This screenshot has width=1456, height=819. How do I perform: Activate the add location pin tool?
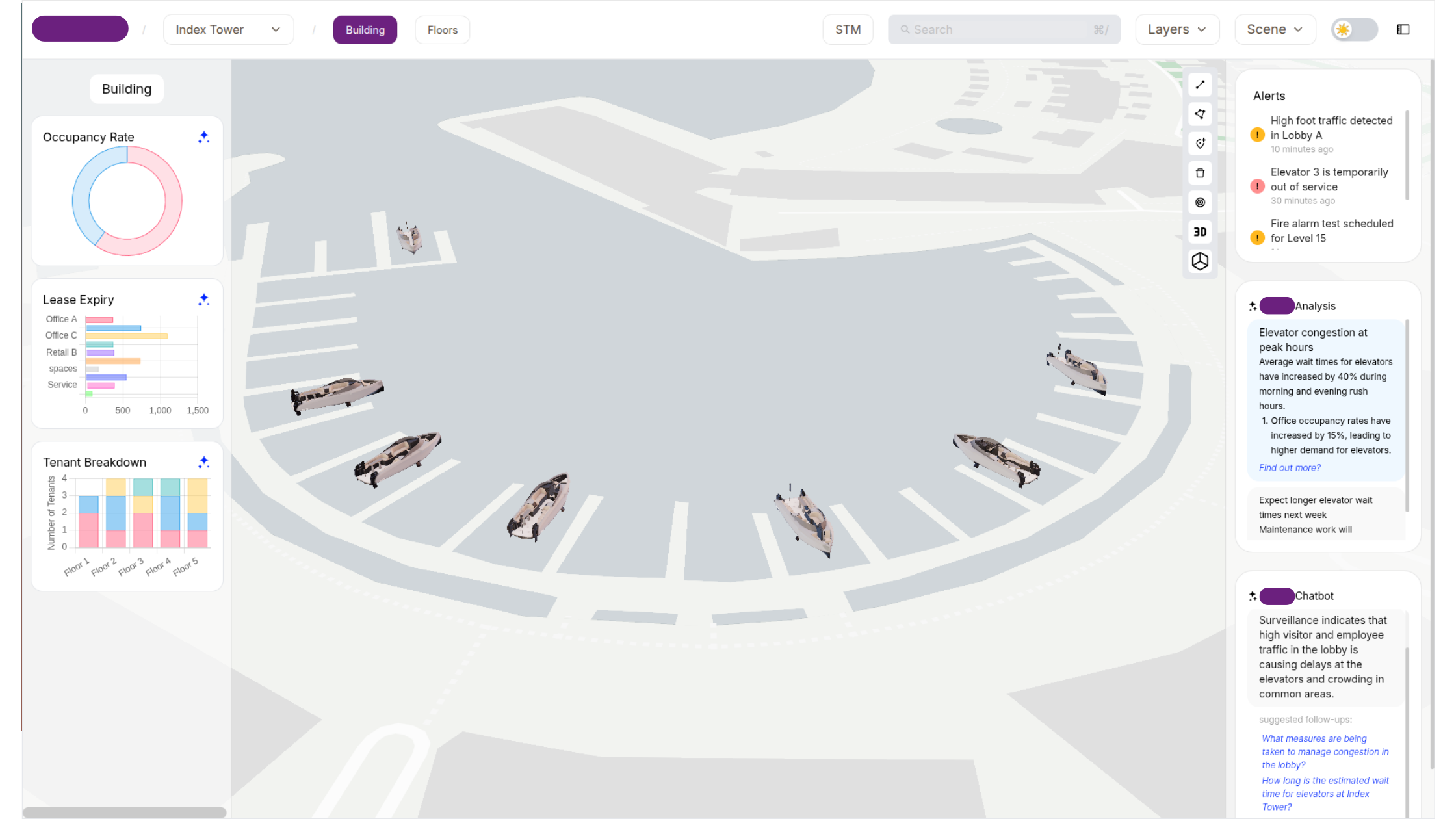click(x=1200, y=144)
